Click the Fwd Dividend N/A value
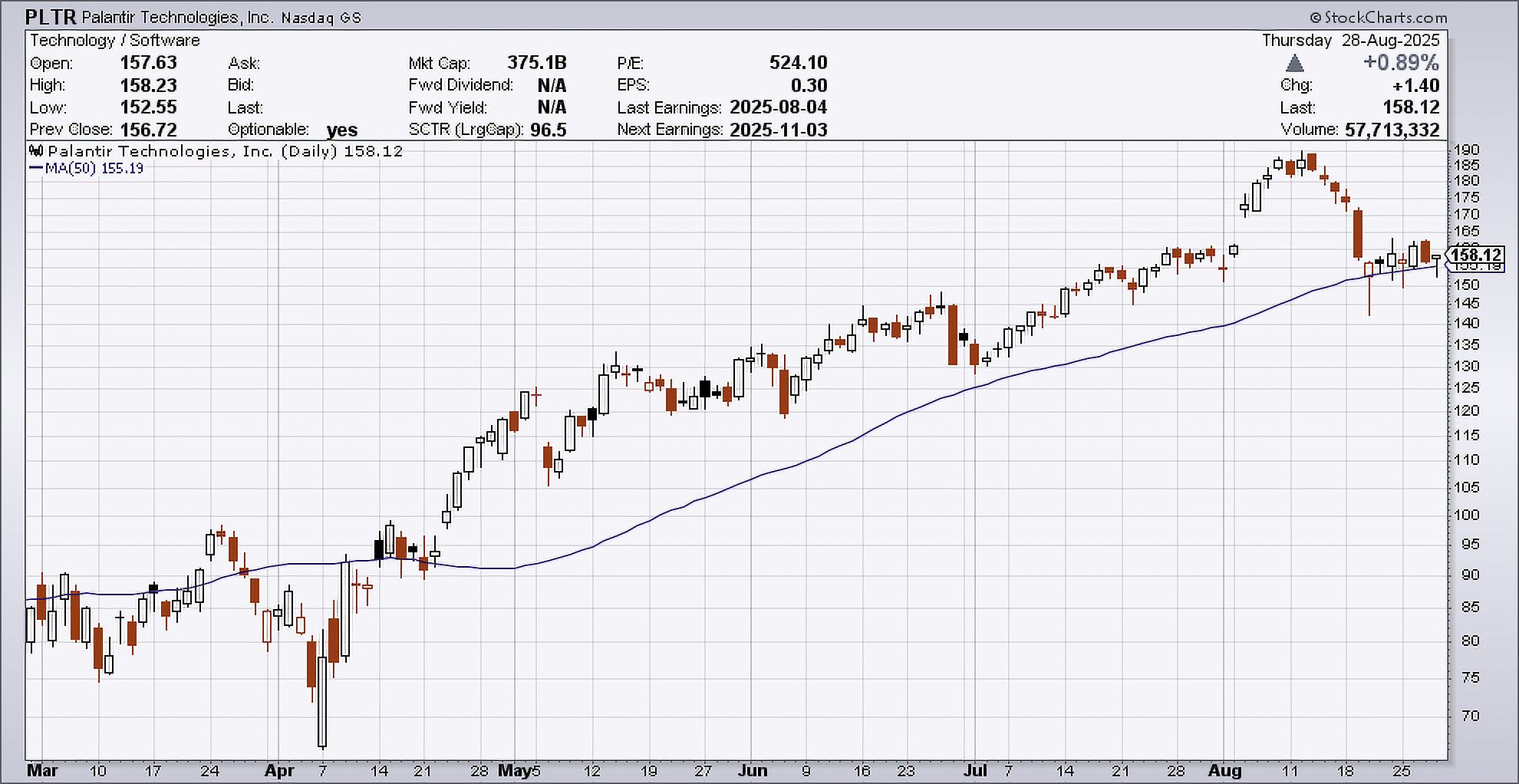The image size is (1519, 784). click(552, 85)
